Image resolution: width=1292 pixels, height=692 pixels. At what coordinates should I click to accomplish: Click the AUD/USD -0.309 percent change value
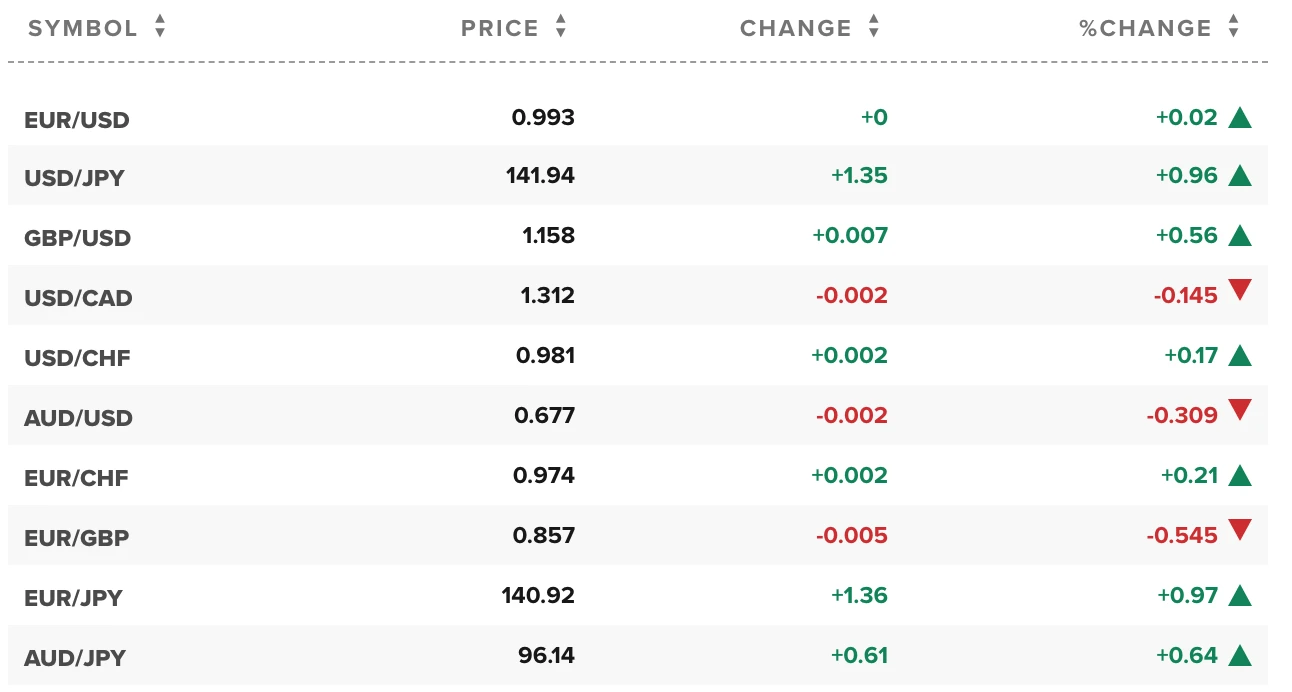coord(1182,415)
